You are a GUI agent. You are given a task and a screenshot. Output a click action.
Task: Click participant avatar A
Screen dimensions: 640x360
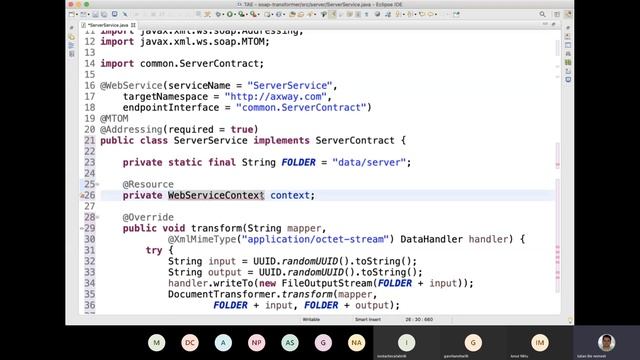223,343
